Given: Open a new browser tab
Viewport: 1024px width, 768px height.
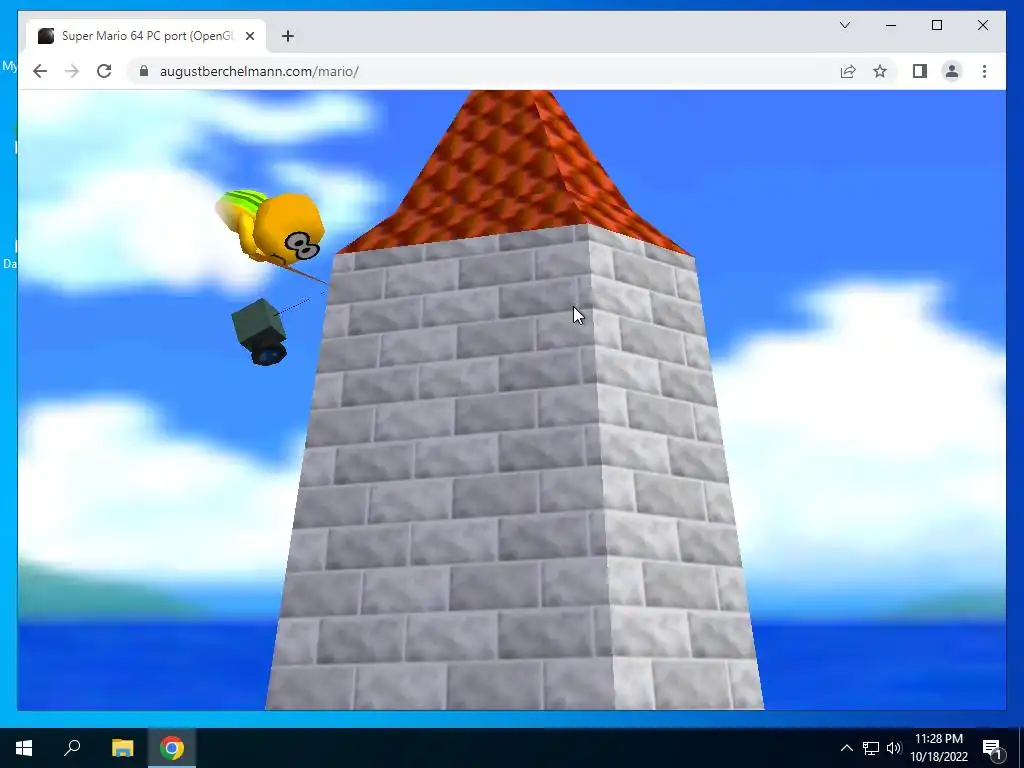Looking at the screenshot, I should (x=288, y=36).
